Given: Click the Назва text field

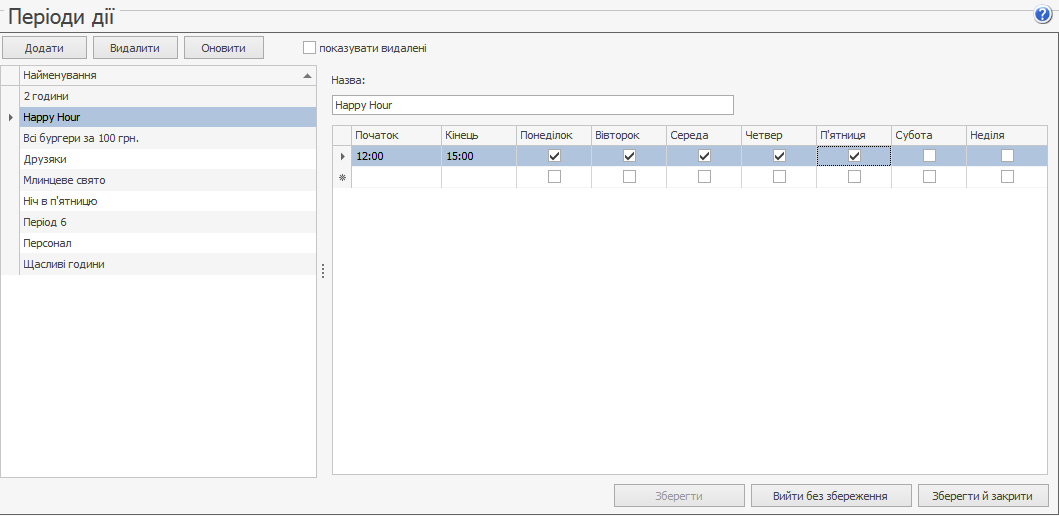Looking at the screenshot, I should click(532, 105).
